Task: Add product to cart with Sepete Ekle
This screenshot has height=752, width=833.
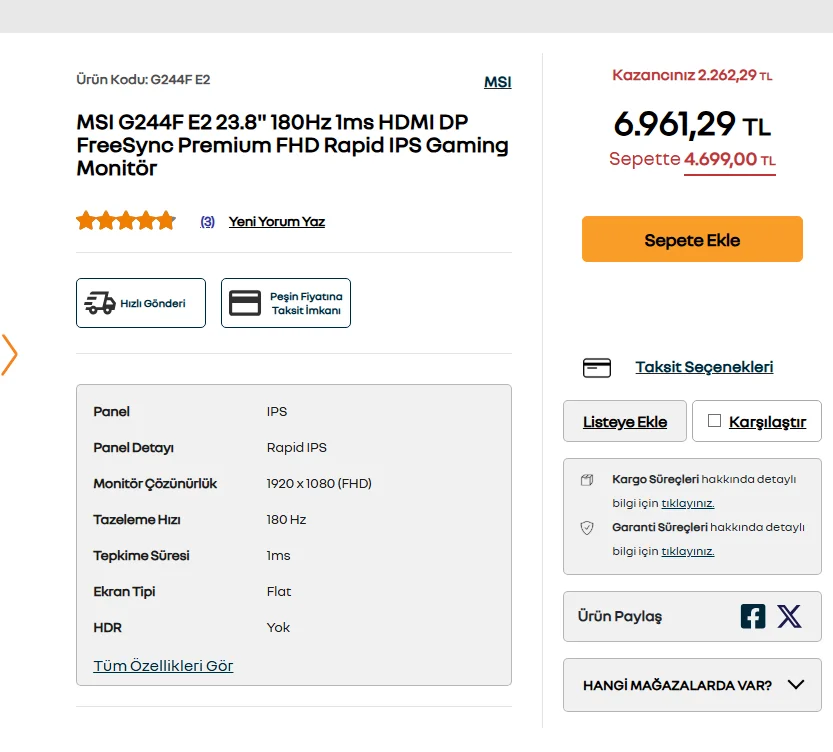Action: (692, 240)
